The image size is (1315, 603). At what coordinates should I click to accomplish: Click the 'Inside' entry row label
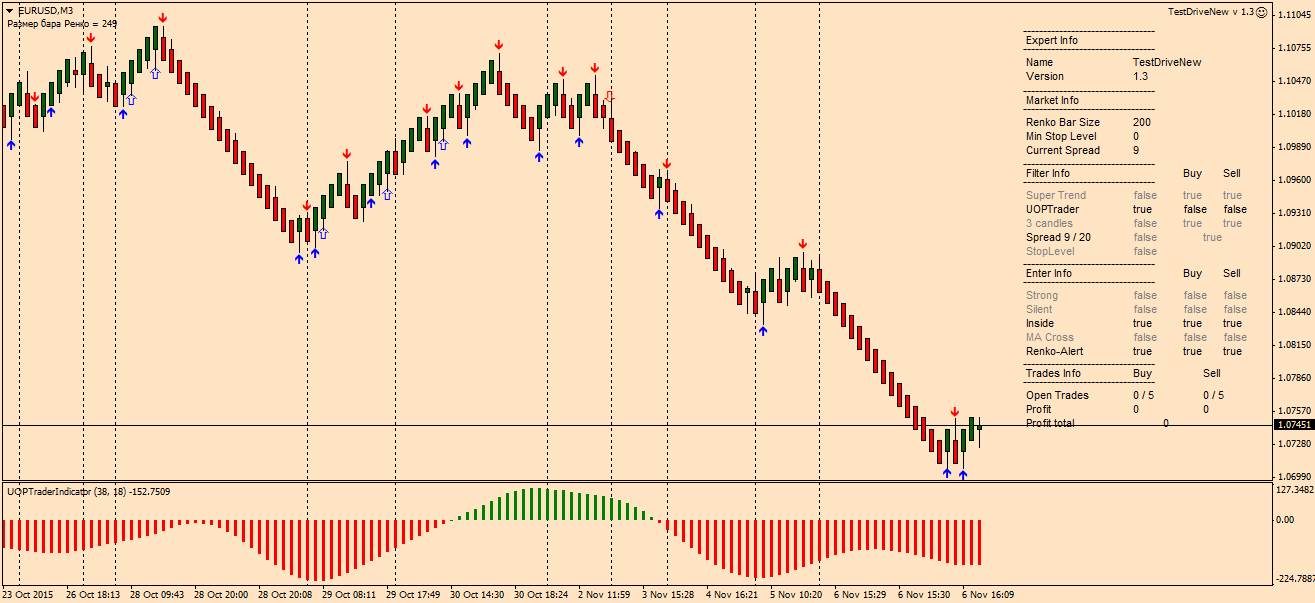click(1040, 323)
